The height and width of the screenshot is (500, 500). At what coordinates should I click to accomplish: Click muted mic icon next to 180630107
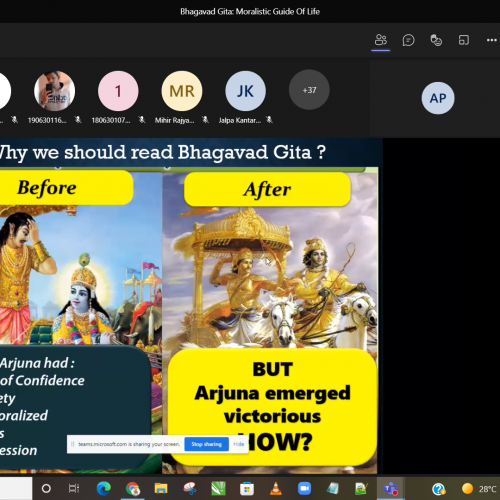(142, 120)
